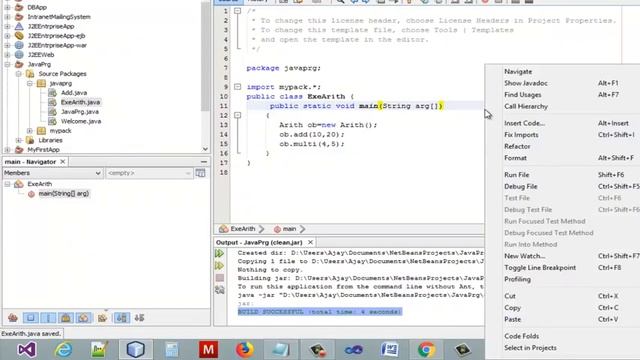Toggle Fully Qualified Names in Navigator toolbar
This screenshot has width=640, height=360.
(x=102, y=318)
